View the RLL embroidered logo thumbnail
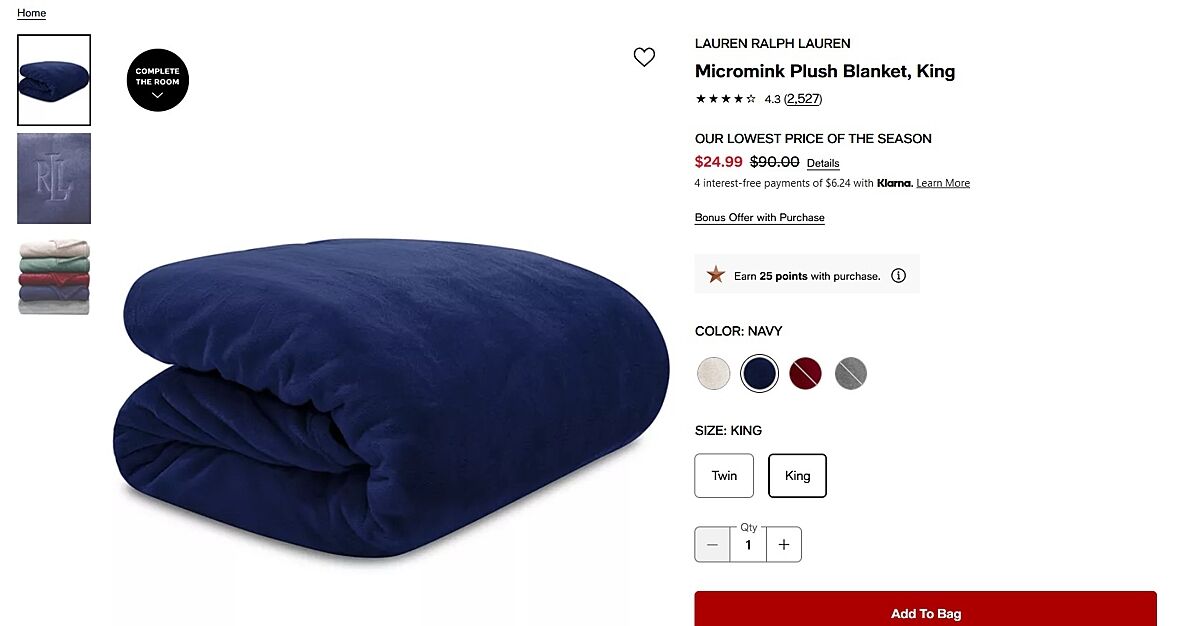Screen dimensions: 1200x626 [x=54, y=179]
